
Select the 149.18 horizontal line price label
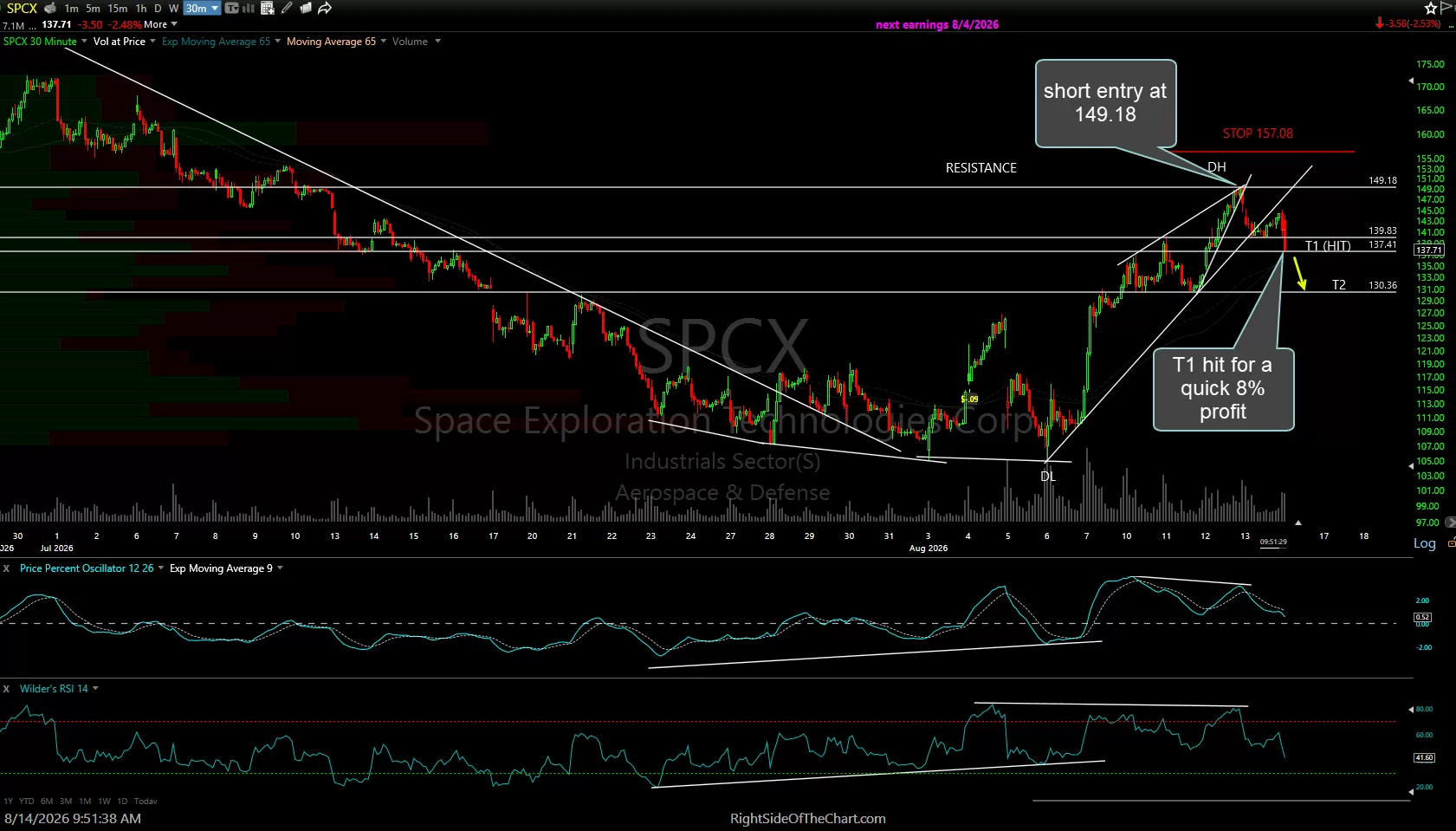point(1382,181)
